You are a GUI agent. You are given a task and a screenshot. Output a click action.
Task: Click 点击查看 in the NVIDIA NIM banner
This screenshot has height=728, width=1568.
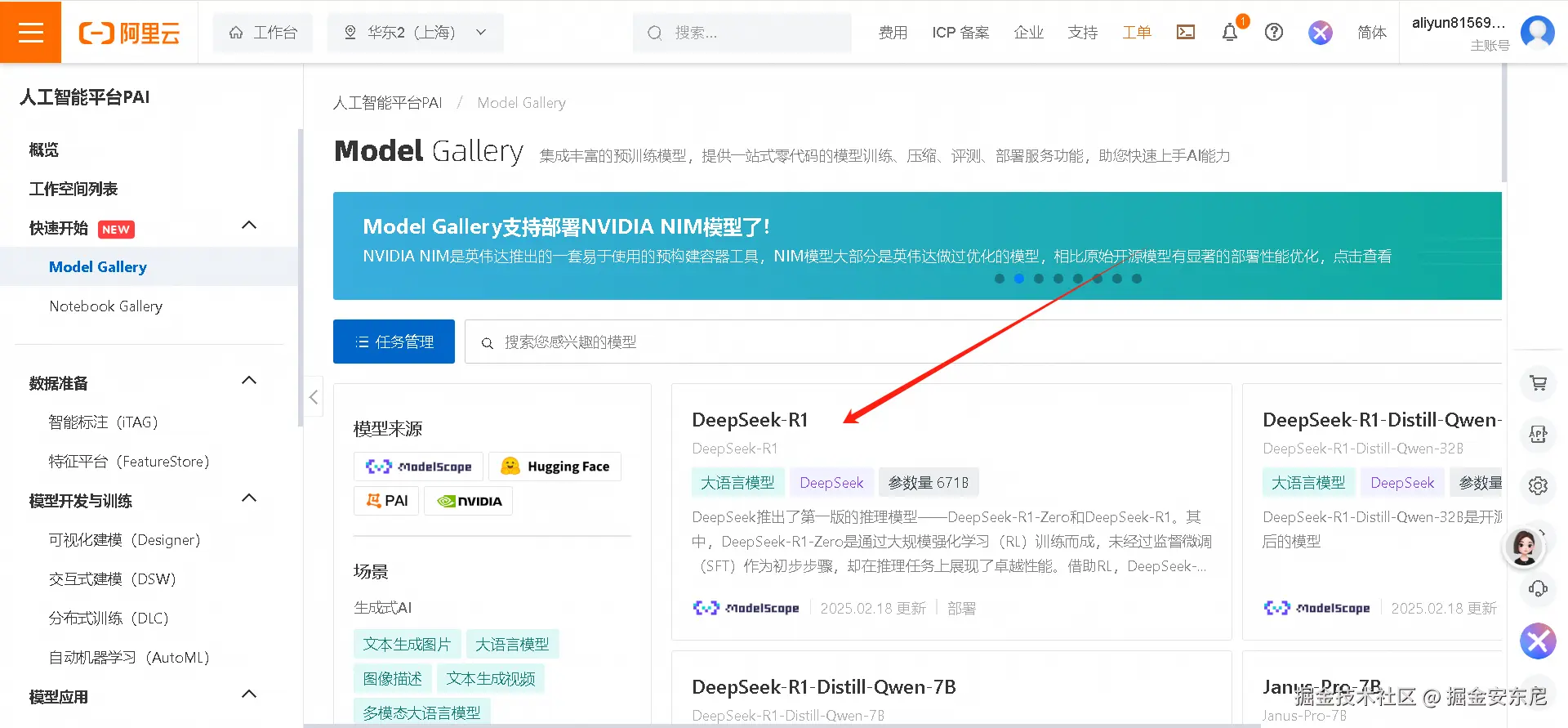1362,257
